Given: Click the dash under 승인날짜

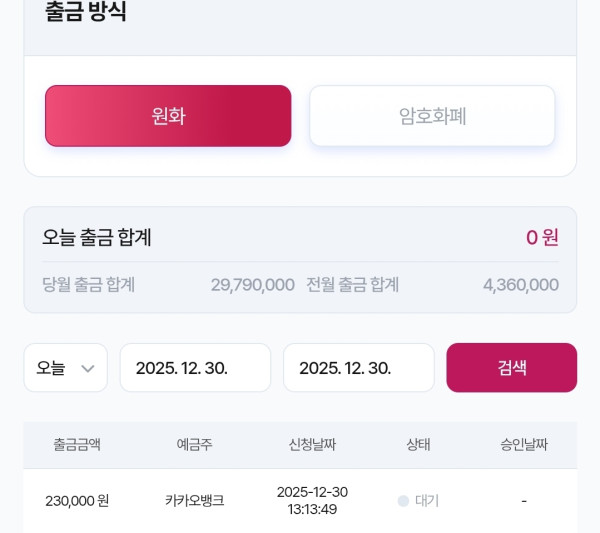Looking at the screenshot, I should (x=524, y=501).
